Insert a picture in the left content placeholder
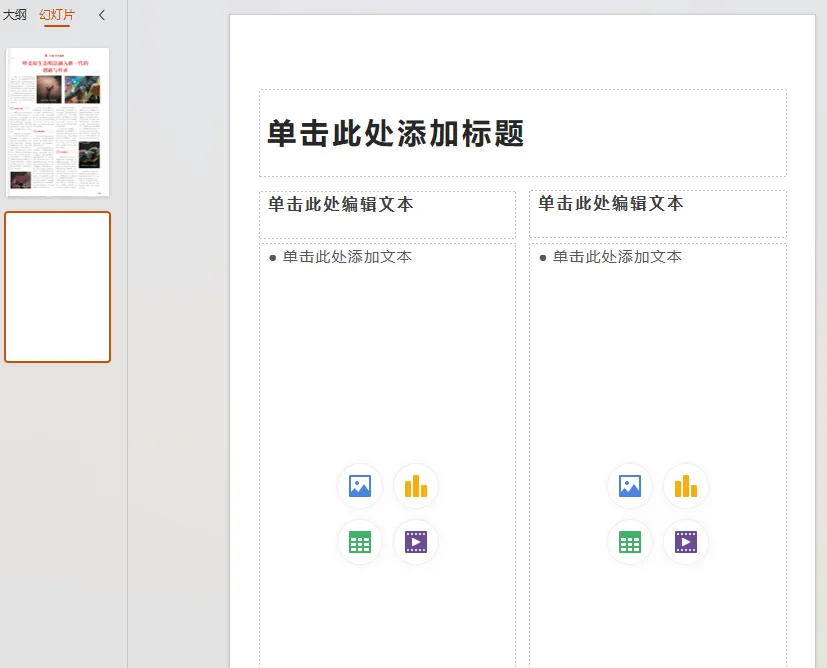Screen dimensions: 827x668 [359, 486]
